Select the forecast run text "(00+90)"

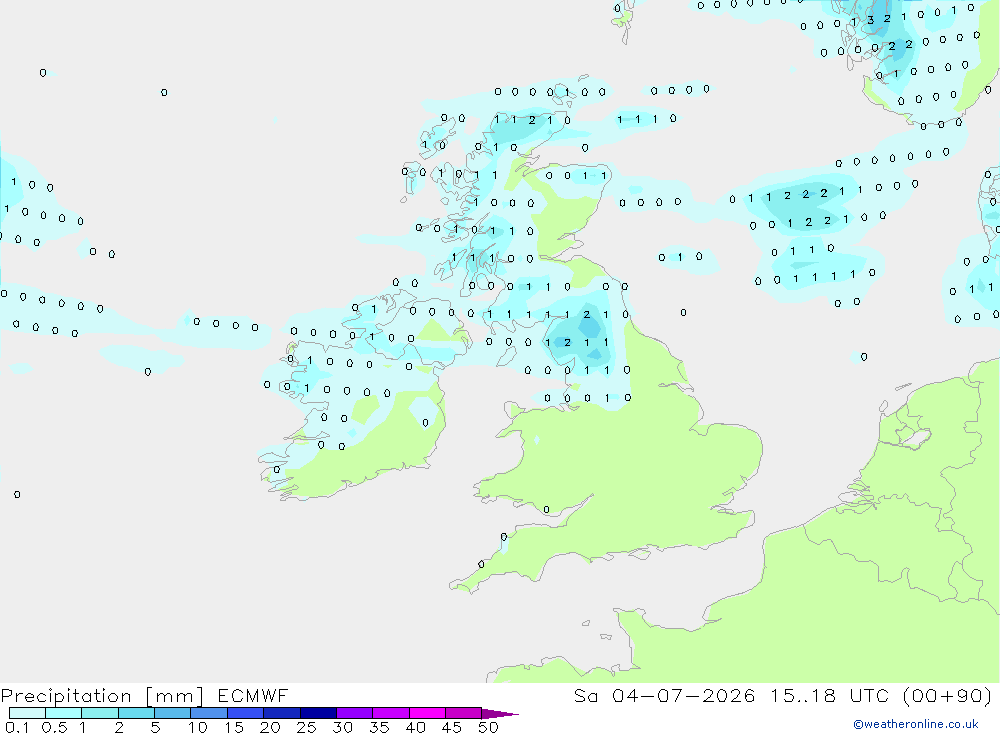(948, 695)
